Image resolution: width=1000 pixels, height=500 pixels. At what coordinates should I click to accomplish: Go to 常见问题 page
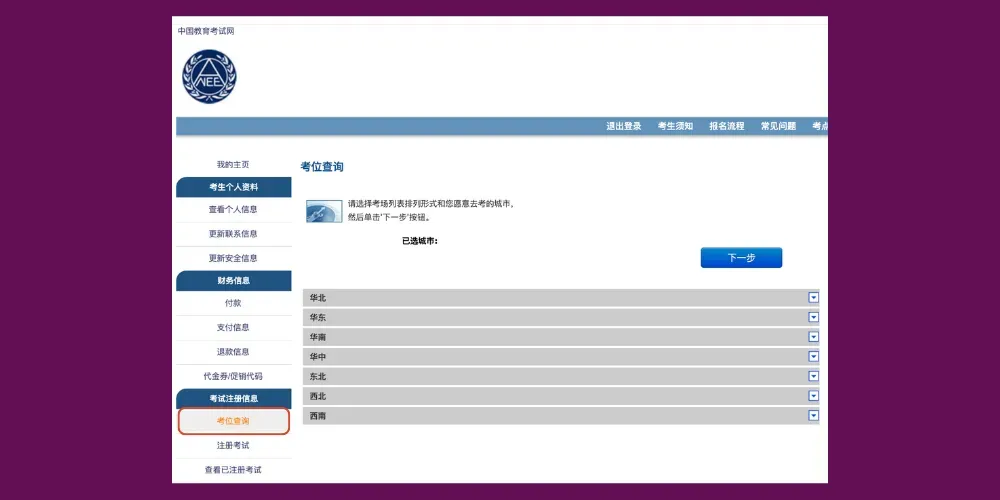778,127
